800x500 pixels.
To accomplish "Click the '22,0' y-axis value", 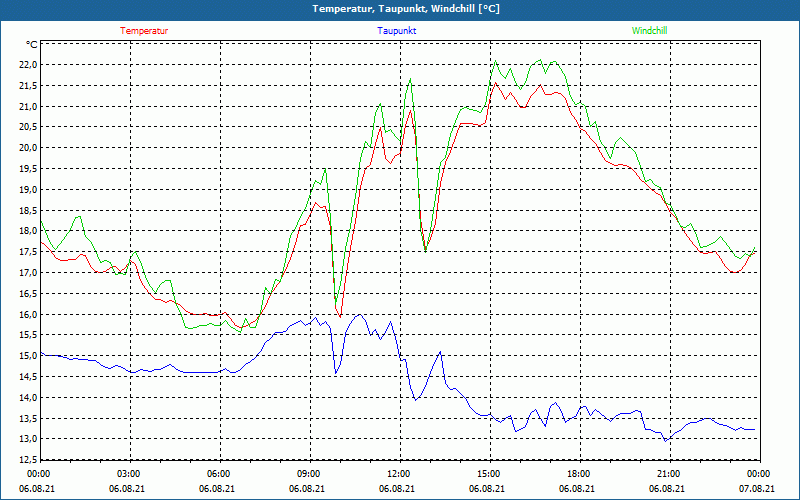I will click(x=28, y=65).
